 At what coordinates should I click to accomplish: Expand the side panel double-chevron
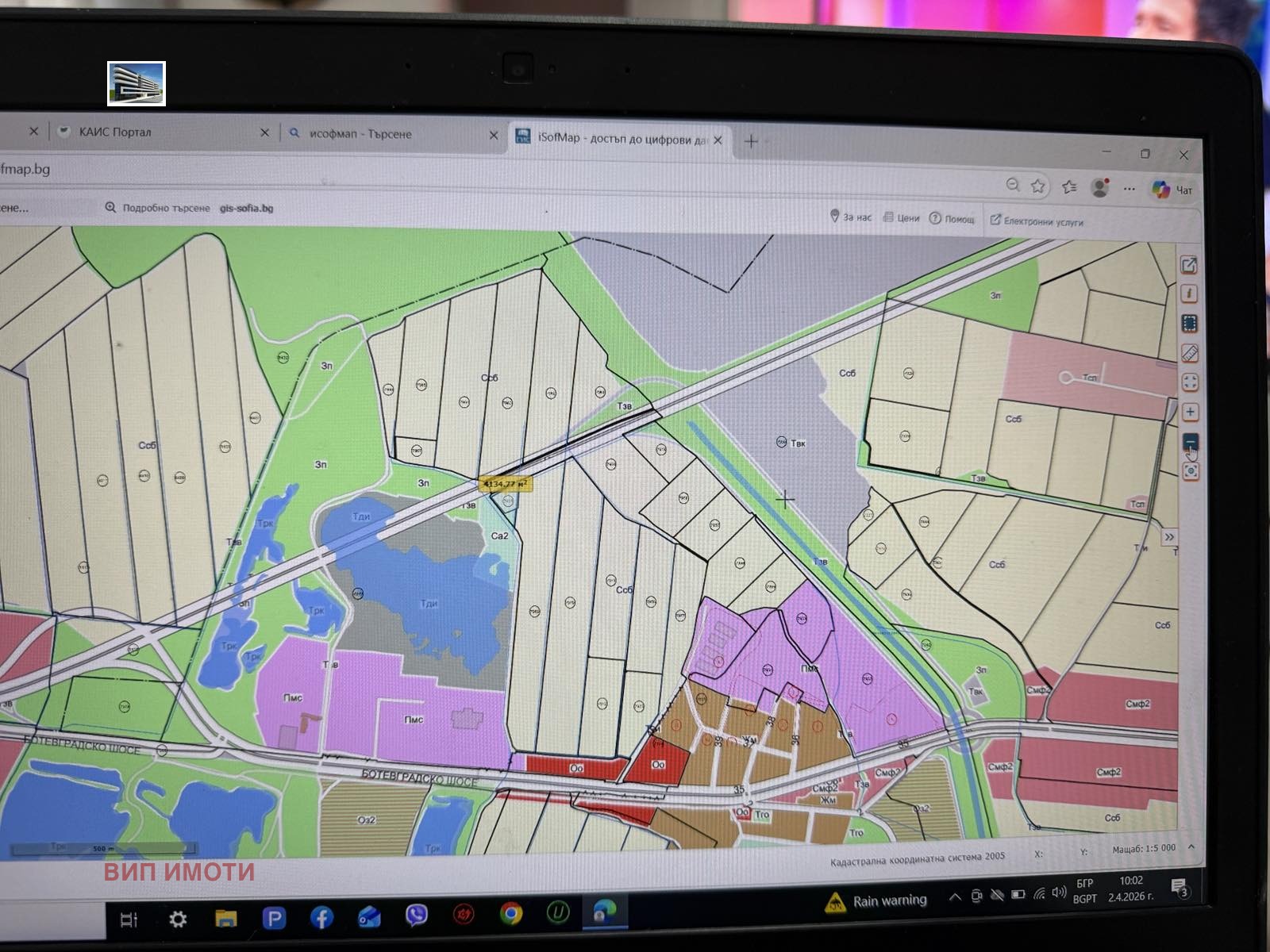[x=1169, y=537]
